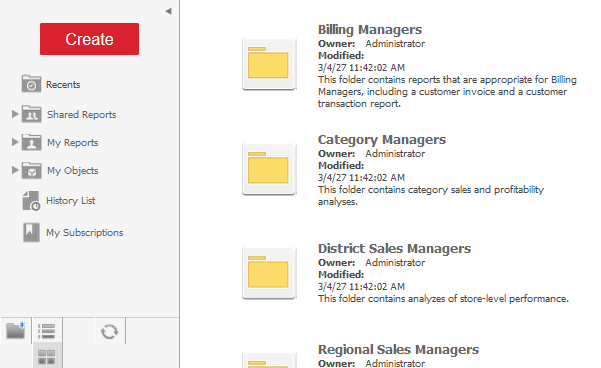Screen dimensions: 601x368
Task: Expand the Shared Reports tree arrow
Action: (15, 114)
